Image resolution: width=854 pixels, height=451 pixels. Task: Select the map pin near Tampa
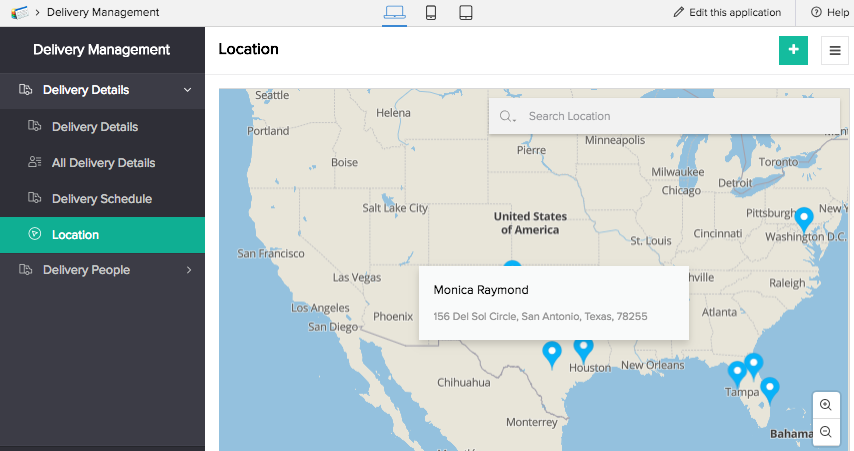pyautogui.click(x=737, y=372)
